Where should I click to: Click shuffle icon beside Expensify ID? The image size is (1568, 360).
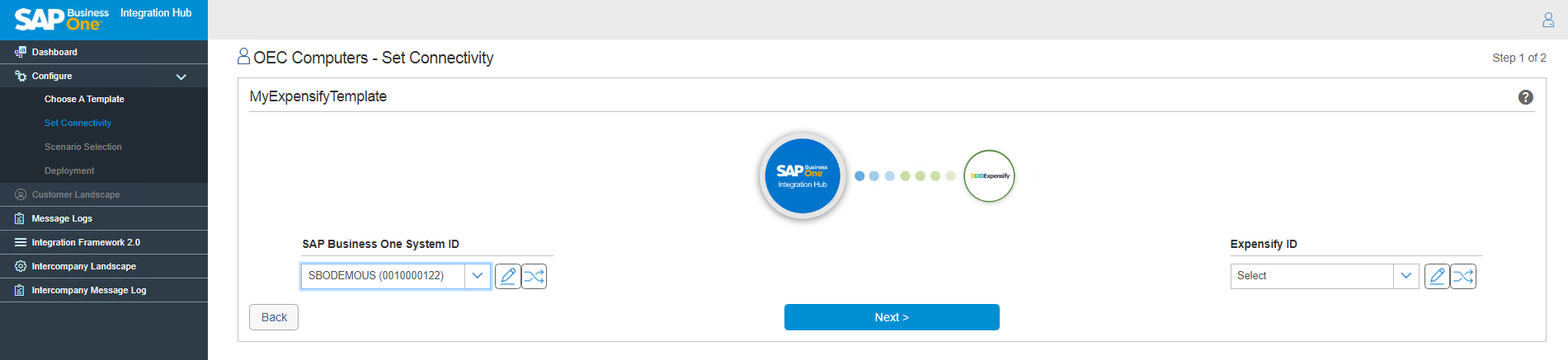tap(1463, 276)
